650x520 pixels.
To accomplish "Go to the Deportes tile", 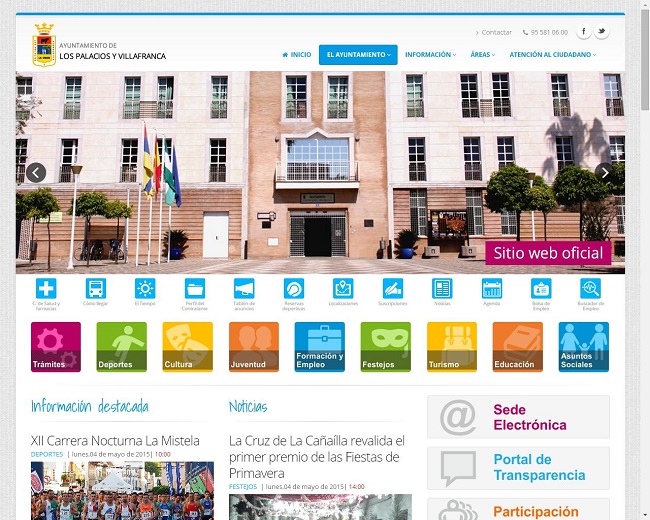I will (x=122, y=347).
